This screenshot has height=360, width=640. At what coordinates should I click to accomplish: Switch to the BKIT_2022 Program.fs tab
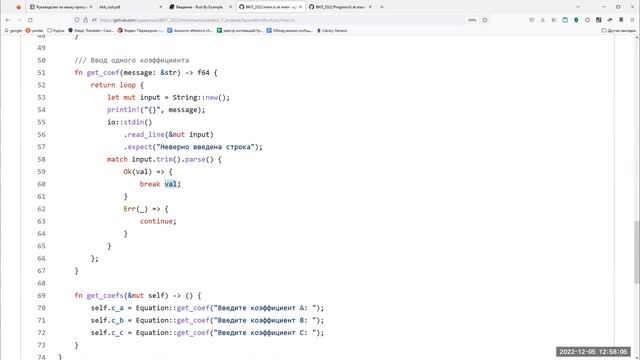point(340,7)
